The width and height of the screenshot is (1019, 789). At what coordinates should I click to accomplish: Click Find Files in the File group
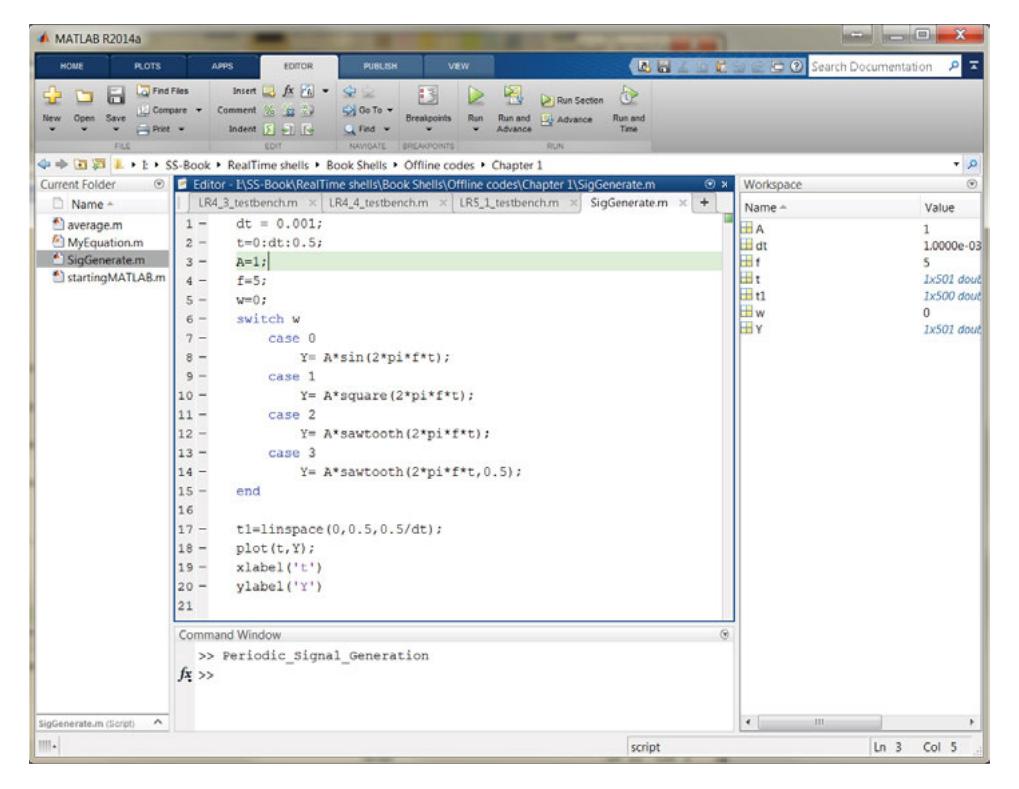click(162, 91)
